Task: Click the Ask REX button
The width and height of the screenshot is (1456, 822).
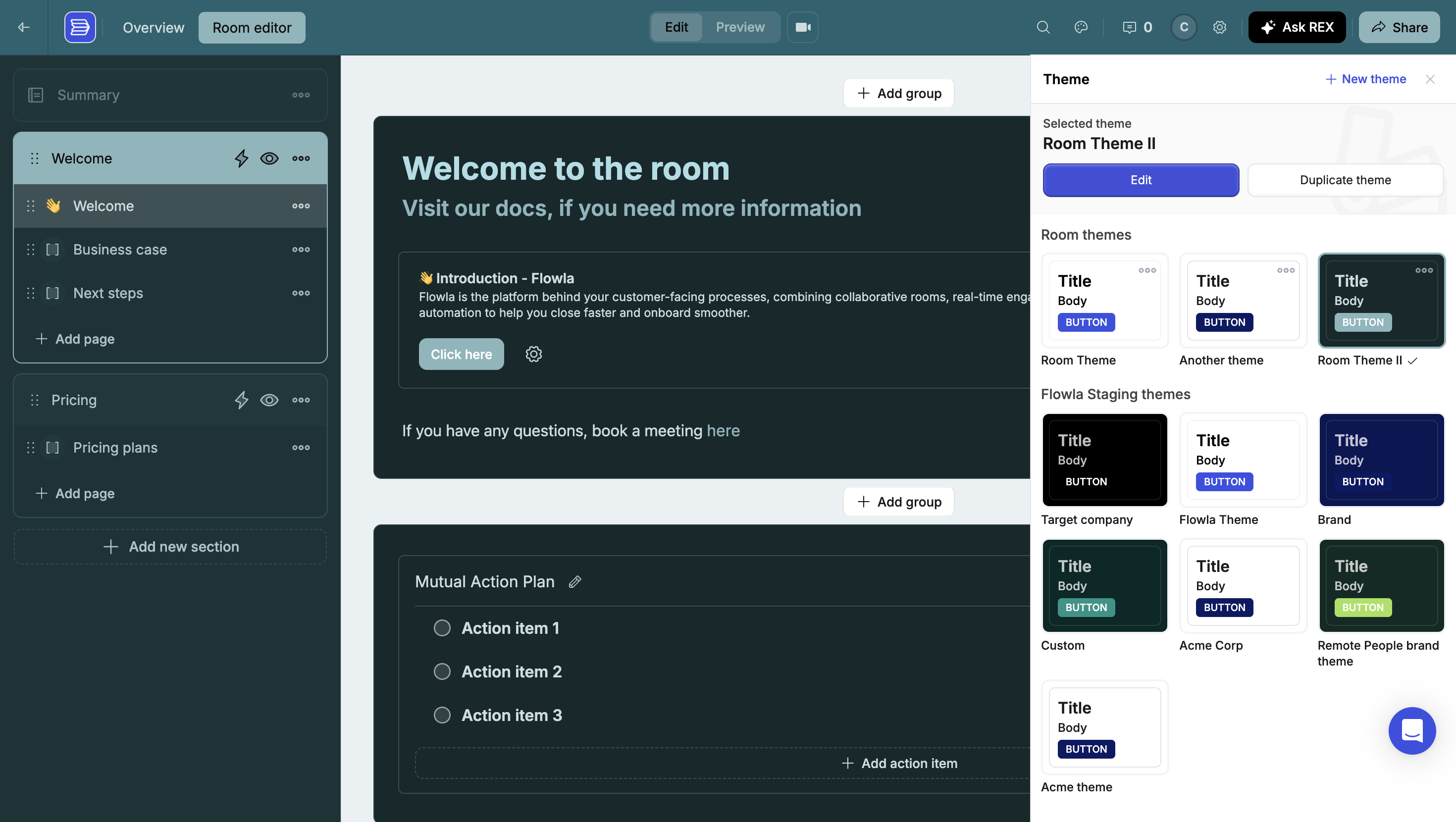Action: point(1297,27)
